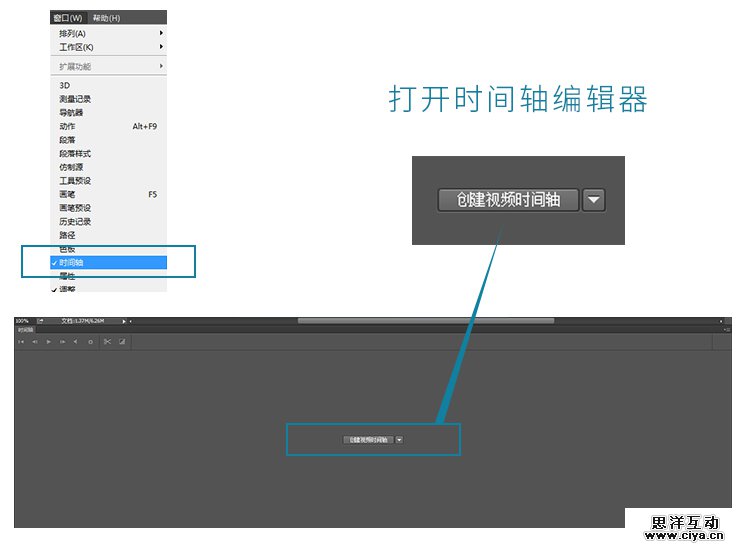Toggle the audio mute speaker icon
This screenshot has width=753, height=551.
[76, 342]
